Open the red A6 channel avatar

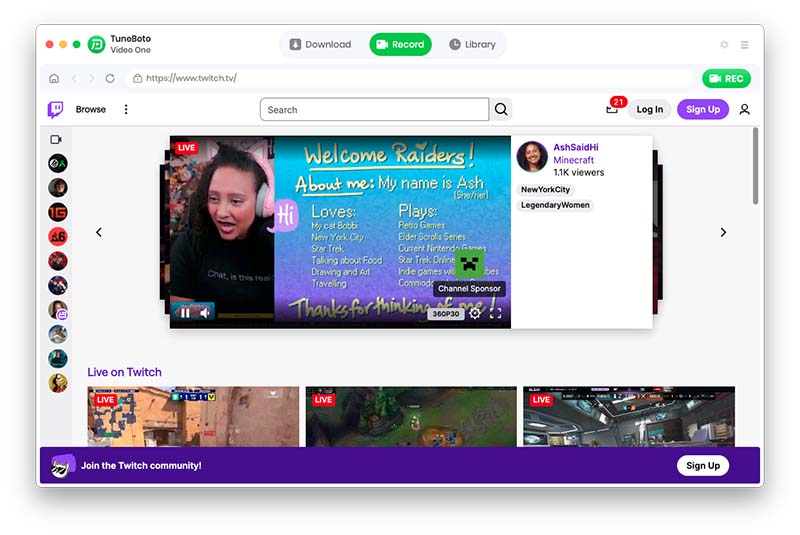(x=58, y=237)
